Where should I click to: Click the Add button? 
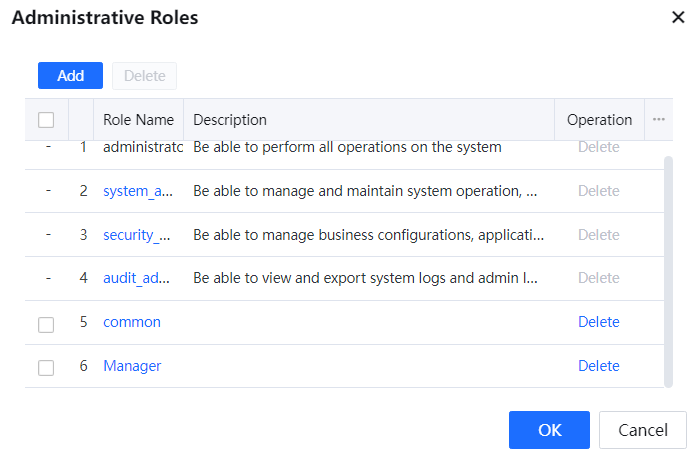point(70,76)
